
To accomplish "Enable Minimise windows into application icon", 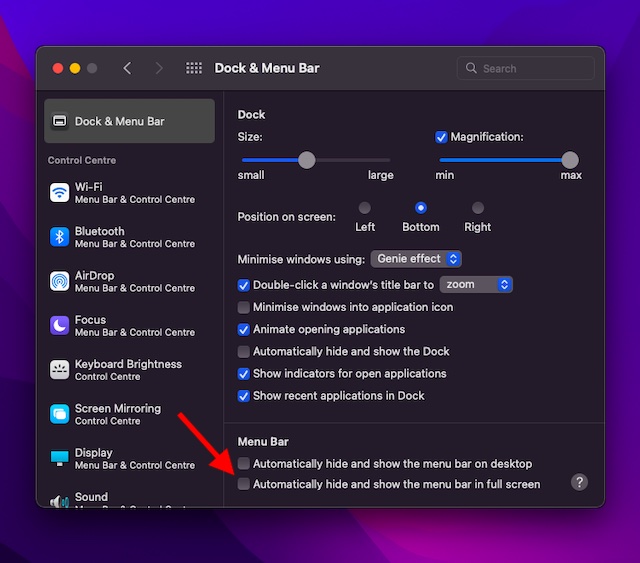I will 244,307.
